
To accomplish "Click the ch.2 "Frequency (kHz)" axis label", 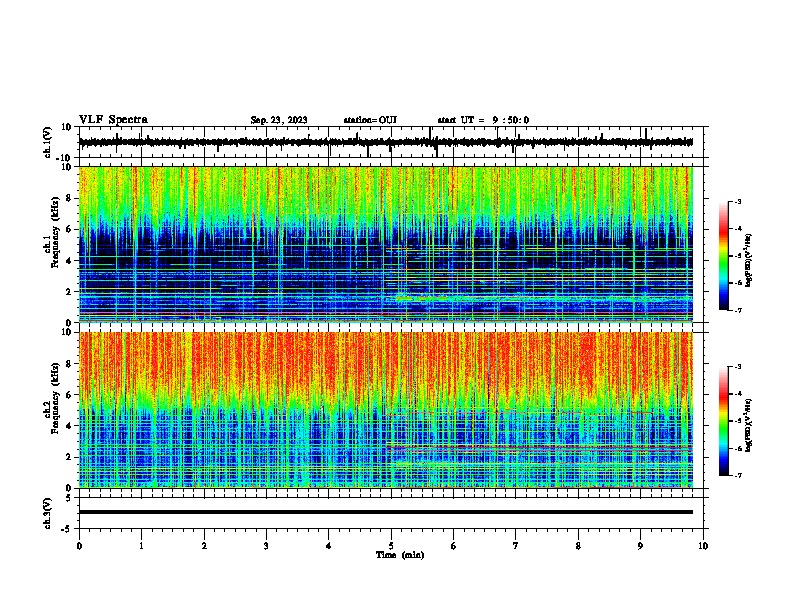I will [55, 398].
